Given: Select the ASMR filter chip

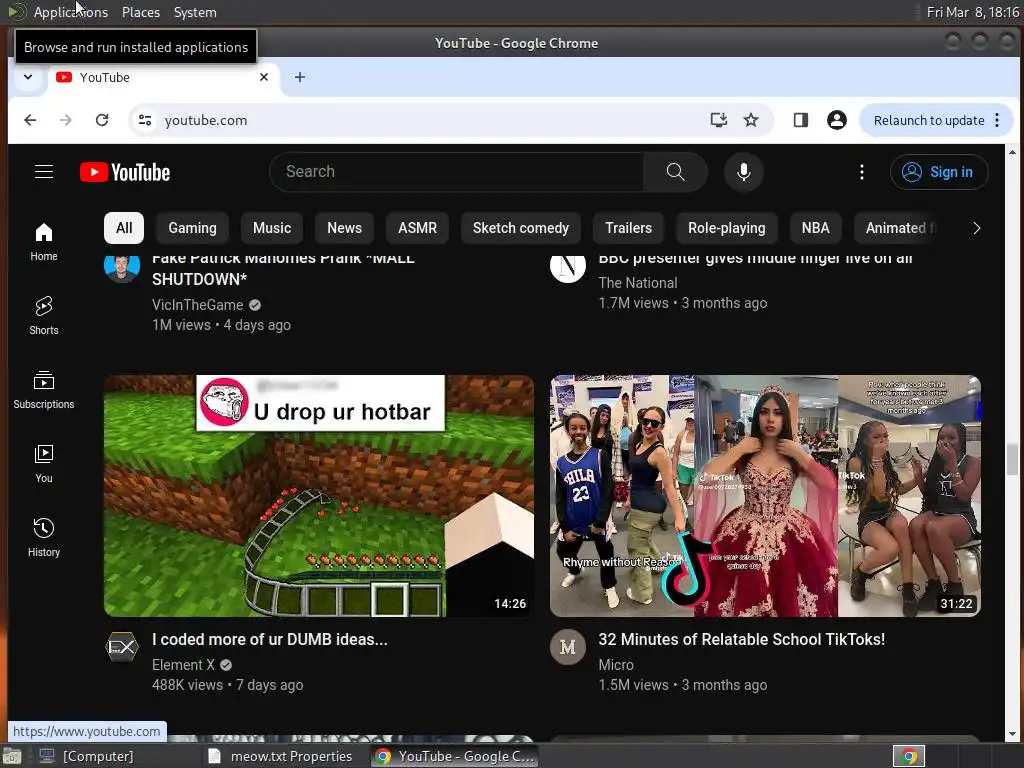Looking at the screenshot, I should [x=417, y=228].
